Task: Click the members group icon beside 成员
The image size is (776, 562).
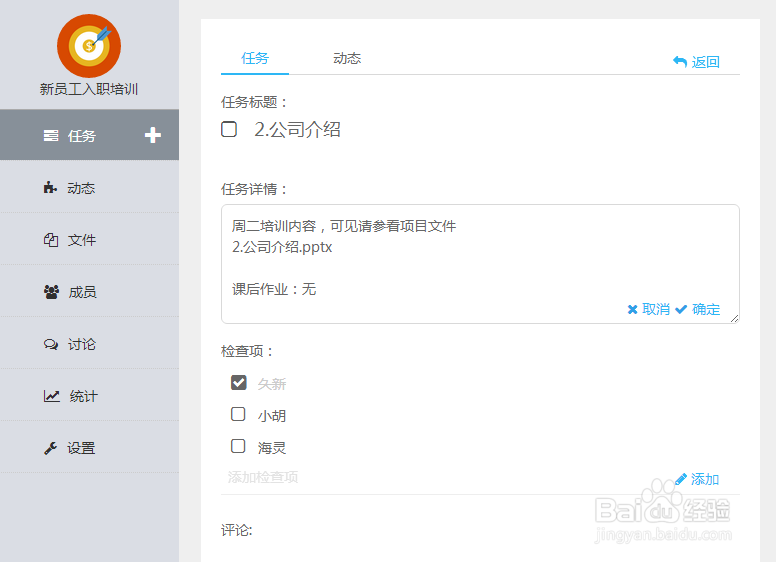Action: click(x=51, y=292)
